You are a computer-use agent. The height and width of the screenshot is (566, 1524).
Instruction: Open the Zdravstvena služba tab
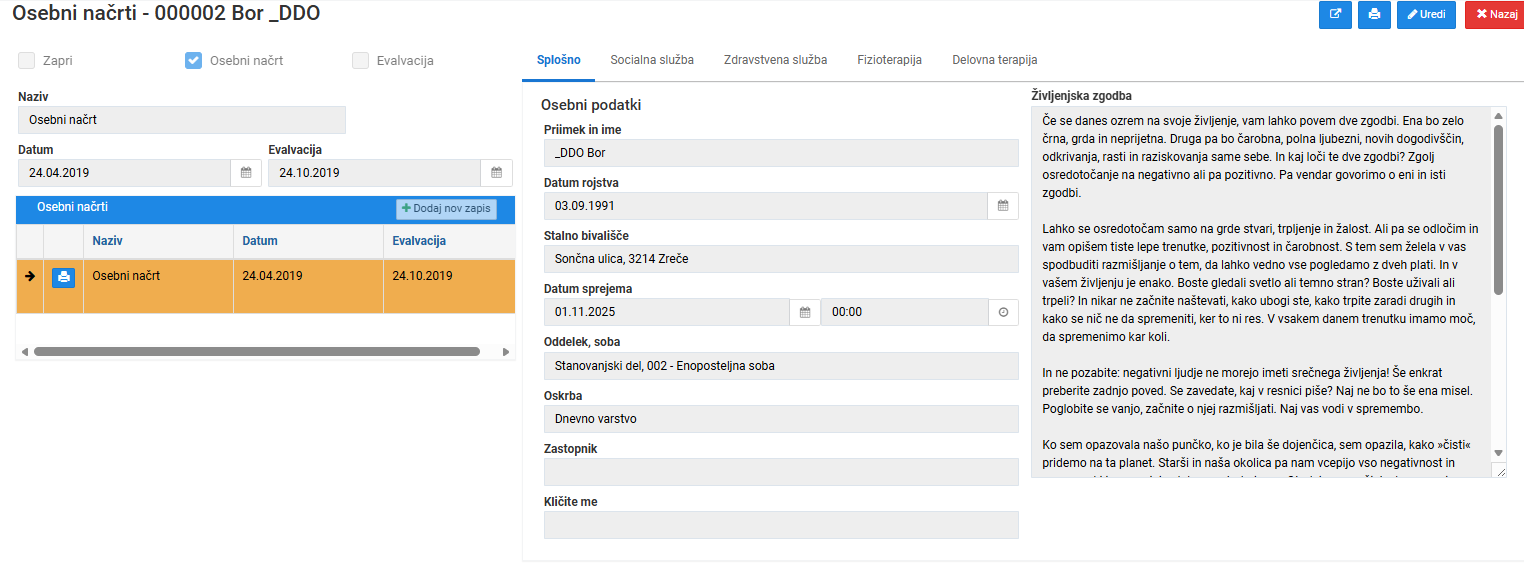point(775,60)
